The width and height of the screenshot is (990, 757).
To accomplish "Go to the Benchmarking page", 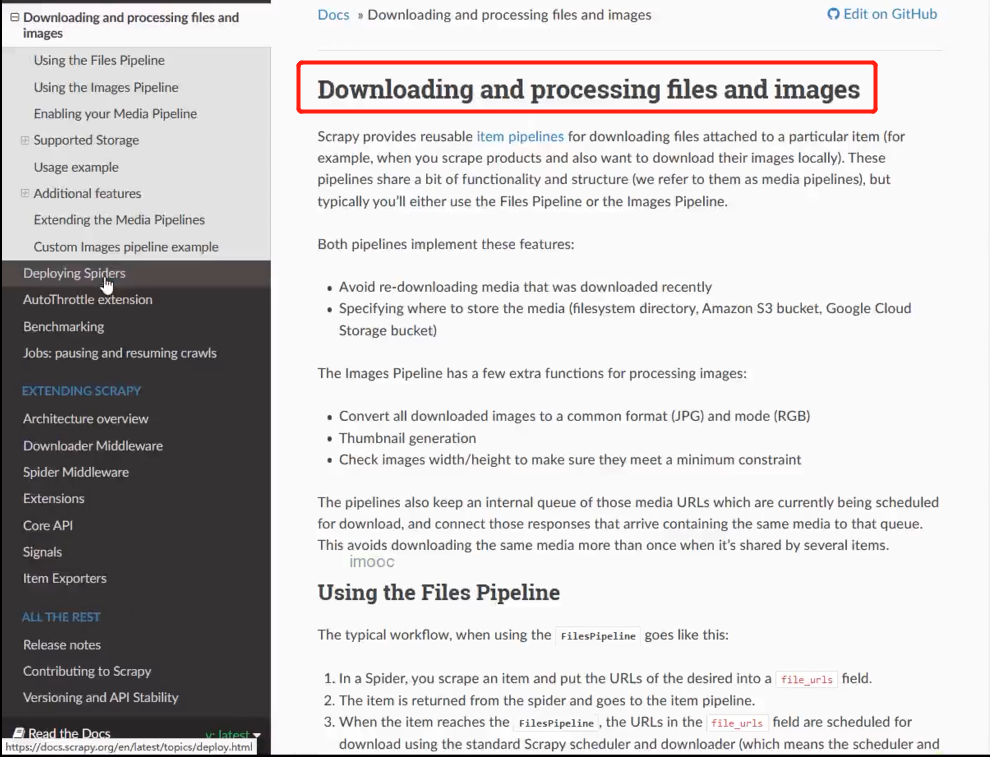I will coord(64,326).
